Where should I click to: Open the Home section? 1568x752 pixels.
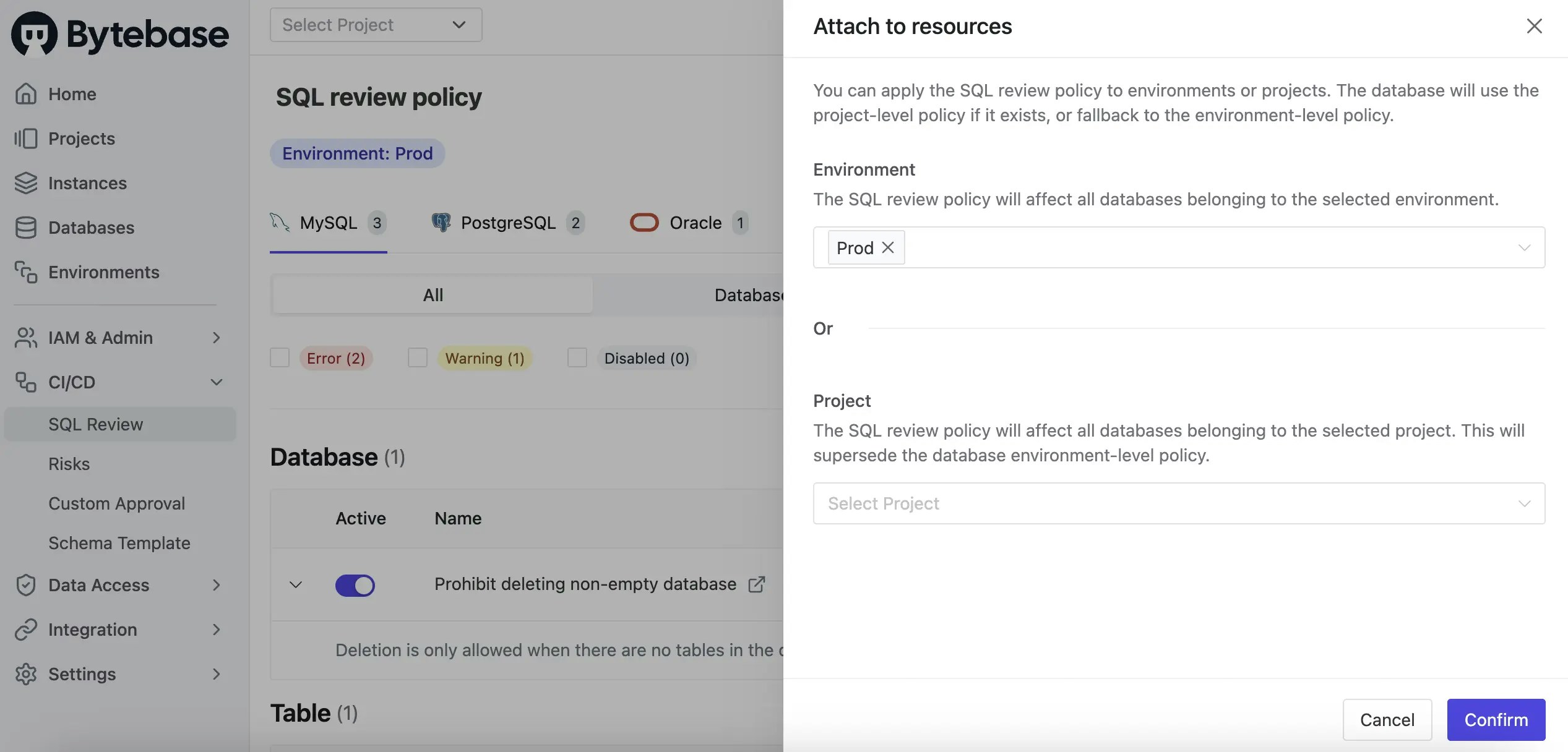72,94
